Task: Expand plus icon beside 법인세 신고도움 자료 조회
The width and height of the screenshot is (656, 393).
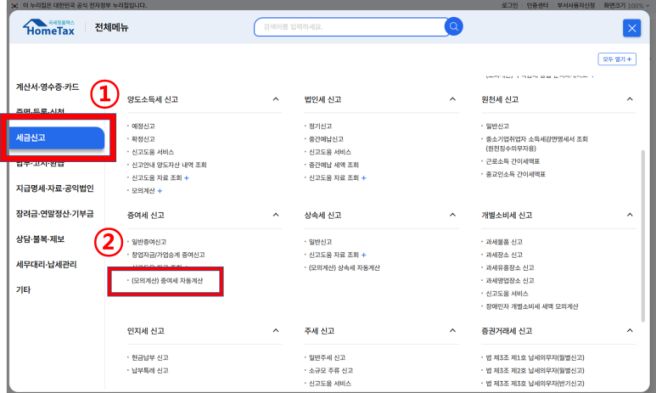Action: click(x=364, y=178)
